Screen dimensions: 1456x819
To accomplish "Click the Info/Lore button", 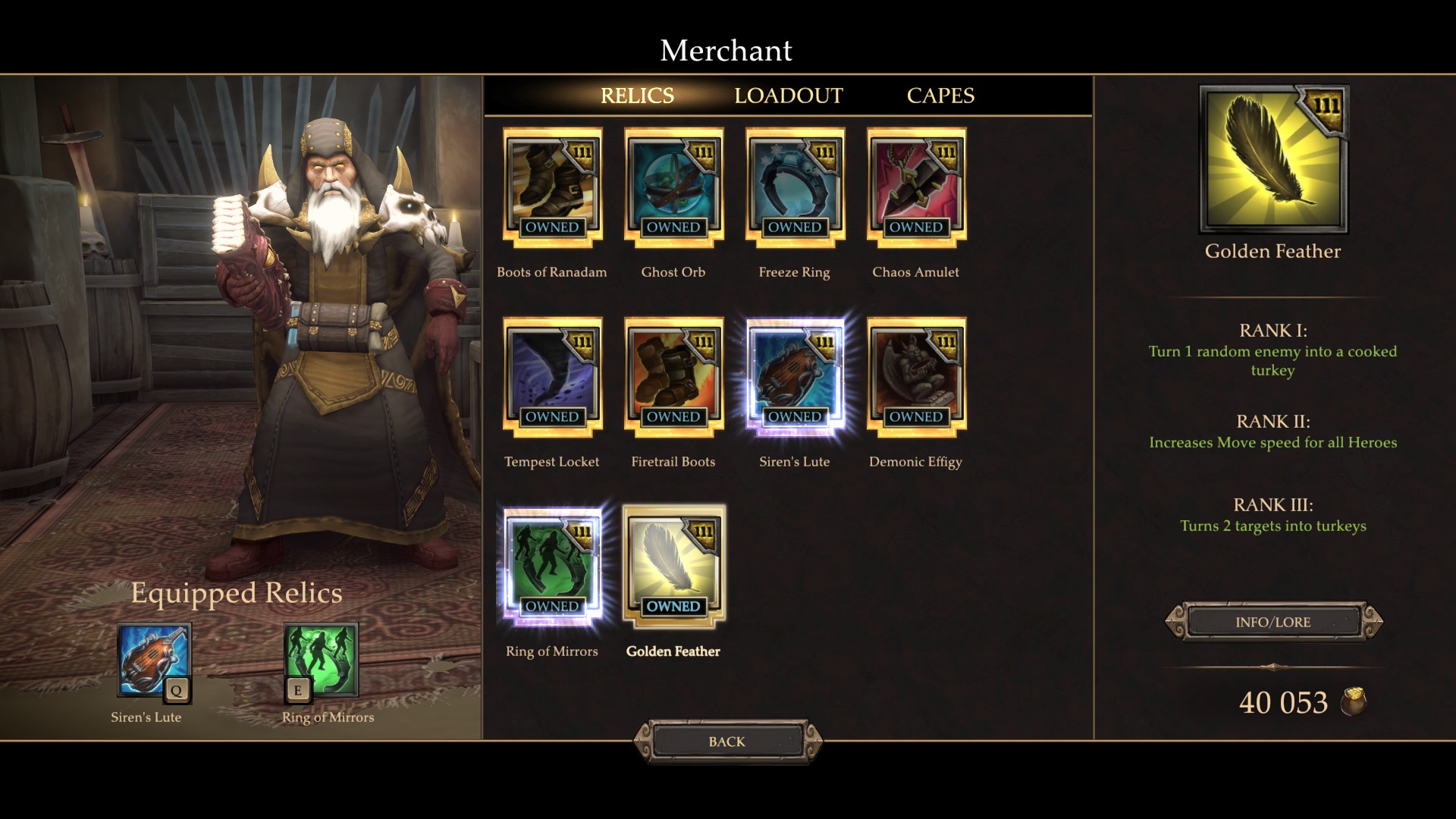I will (x=1273, y=622).
